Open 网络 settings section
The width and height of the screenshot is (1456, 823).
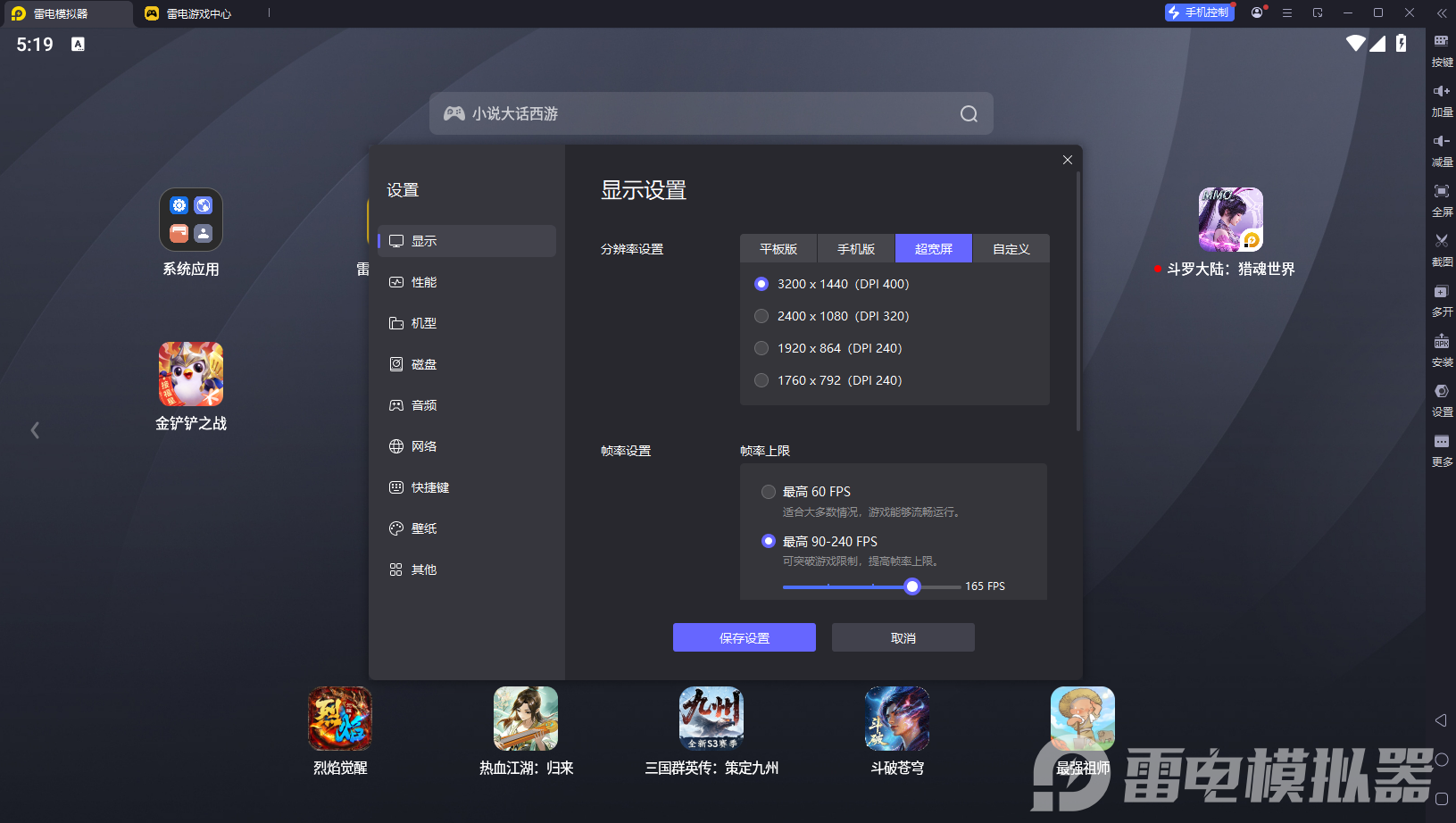point(467,446)
